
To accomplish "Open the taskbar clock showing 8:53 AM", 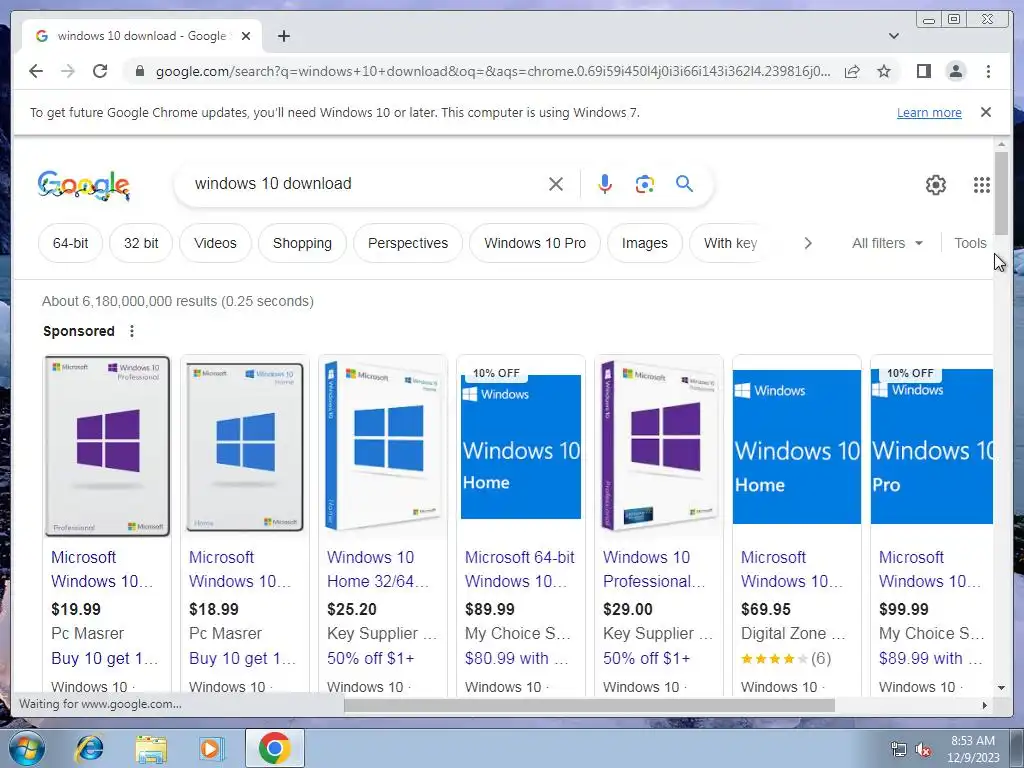I will pos(973,749).
